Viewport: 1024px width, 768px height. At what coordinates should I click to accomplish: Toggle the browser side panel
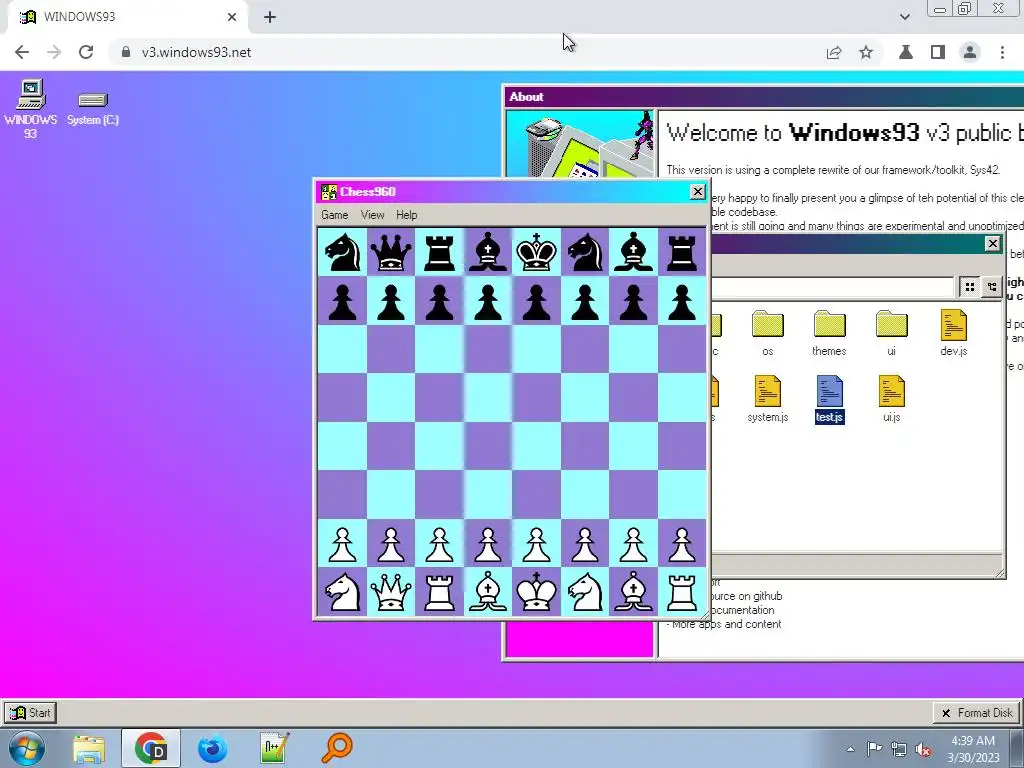(938, 52)
